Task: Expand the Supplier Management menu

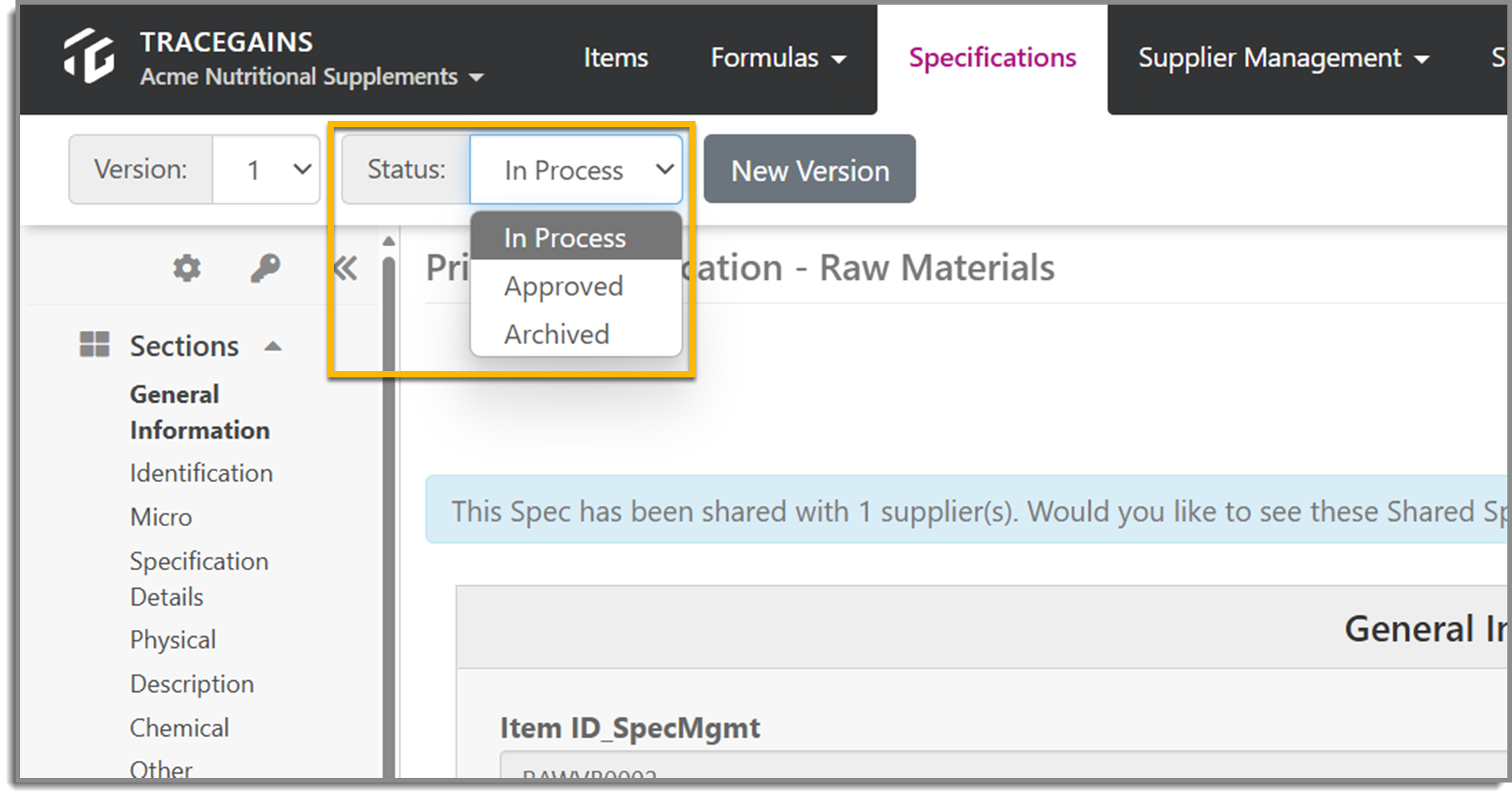Action: click(1283, 57)
